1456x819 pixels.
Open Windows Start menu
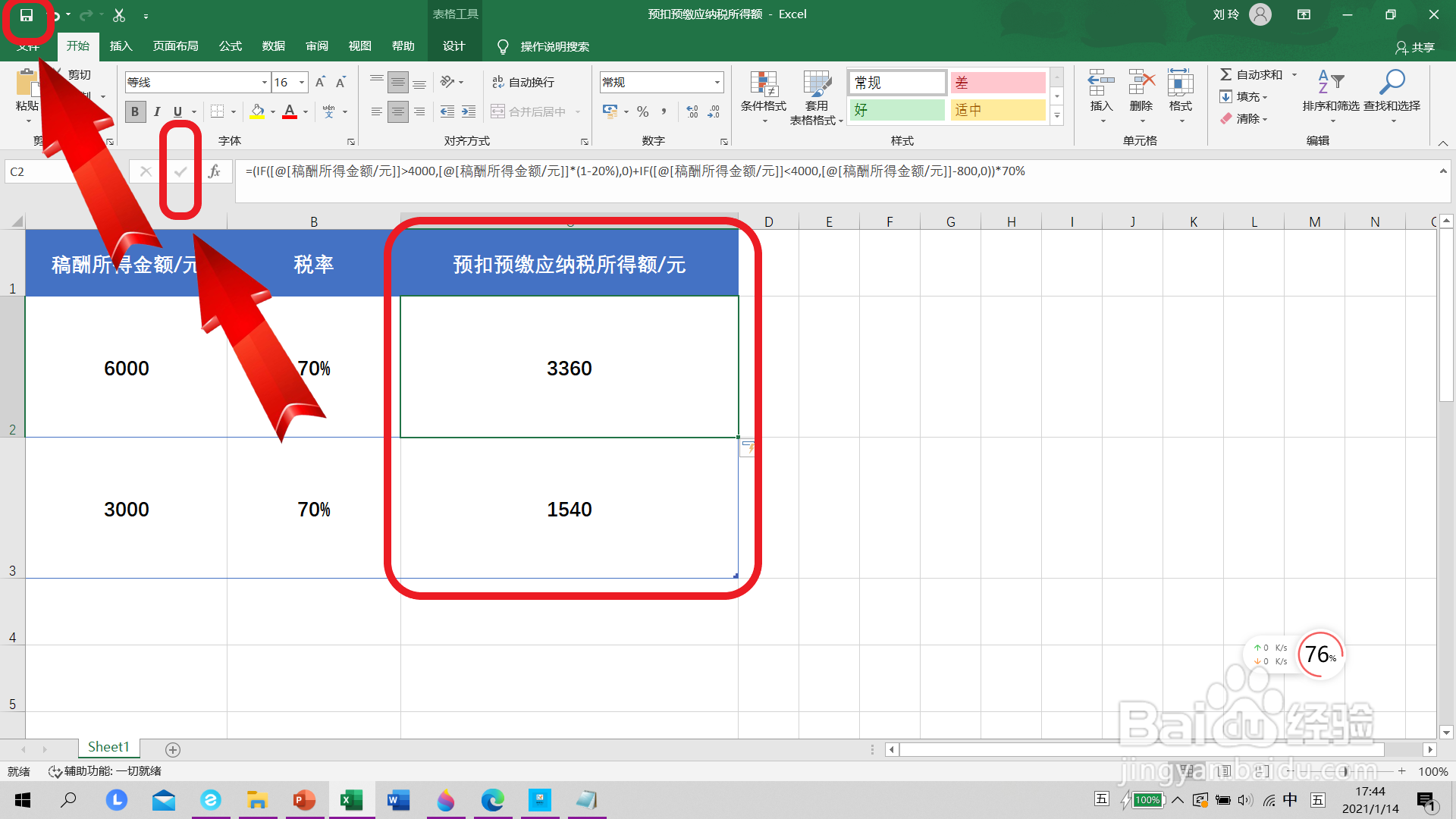pos(23,799)
